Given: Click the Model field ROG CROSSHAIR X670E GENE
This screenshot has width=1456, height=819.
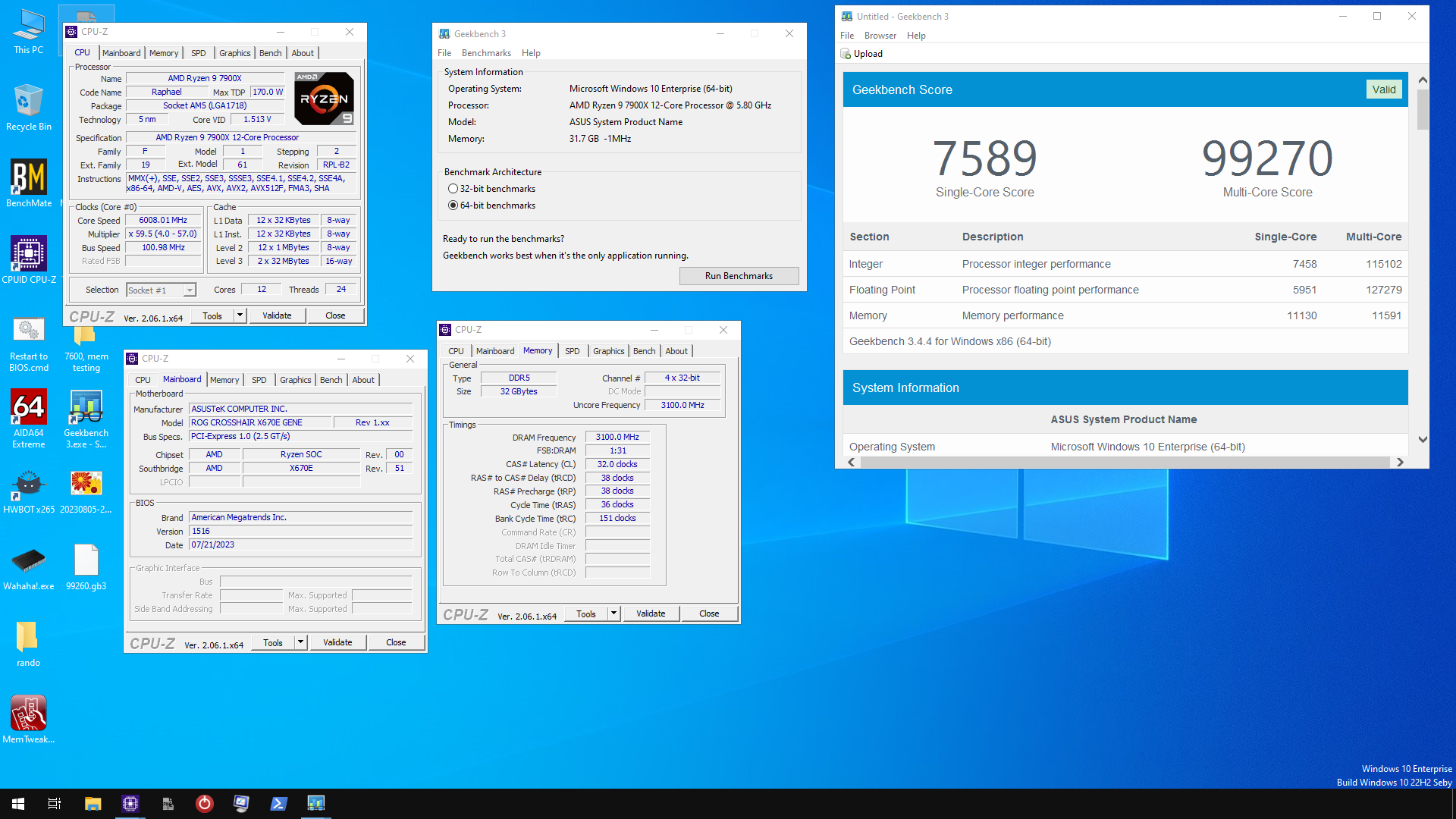Looking at the screenshot, I should 260,422.
